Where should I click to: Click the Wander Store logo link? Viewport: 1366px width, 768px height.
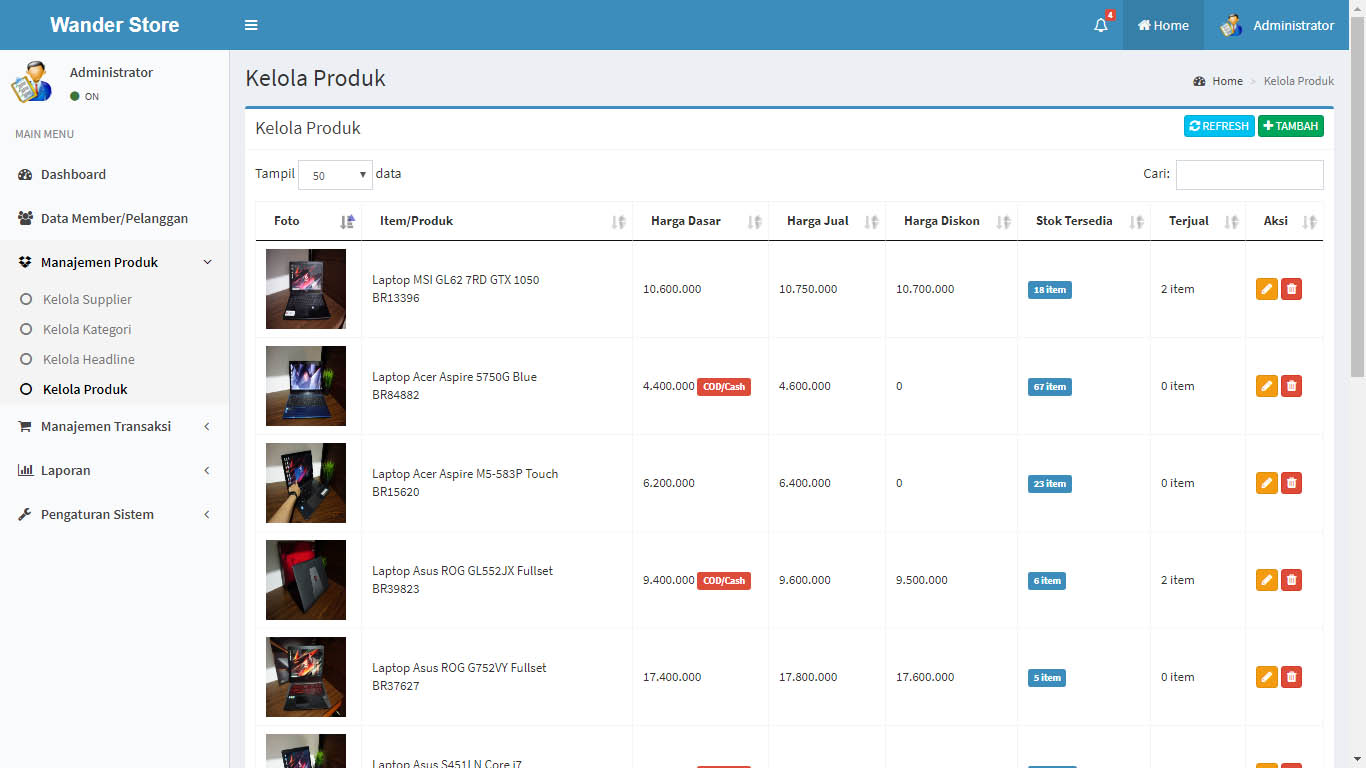115,25
